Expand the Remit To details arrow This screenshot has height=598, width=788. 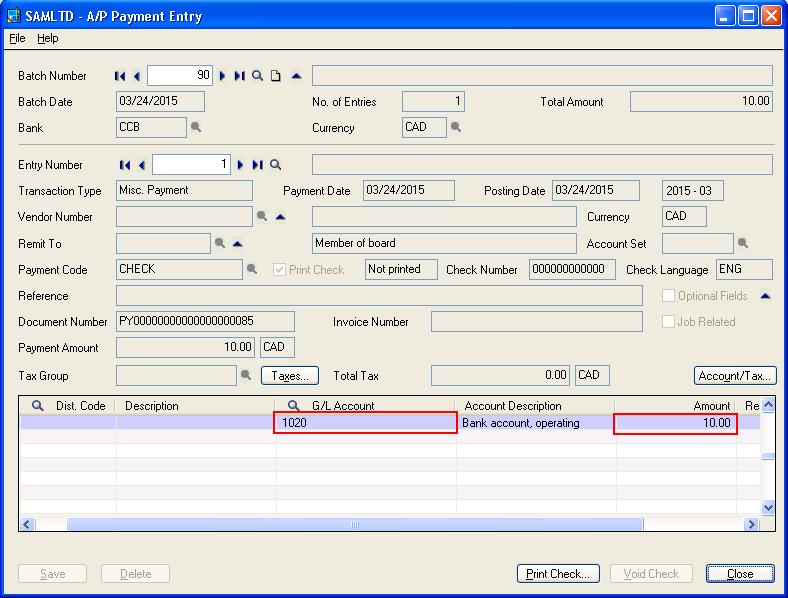point(237,244)
